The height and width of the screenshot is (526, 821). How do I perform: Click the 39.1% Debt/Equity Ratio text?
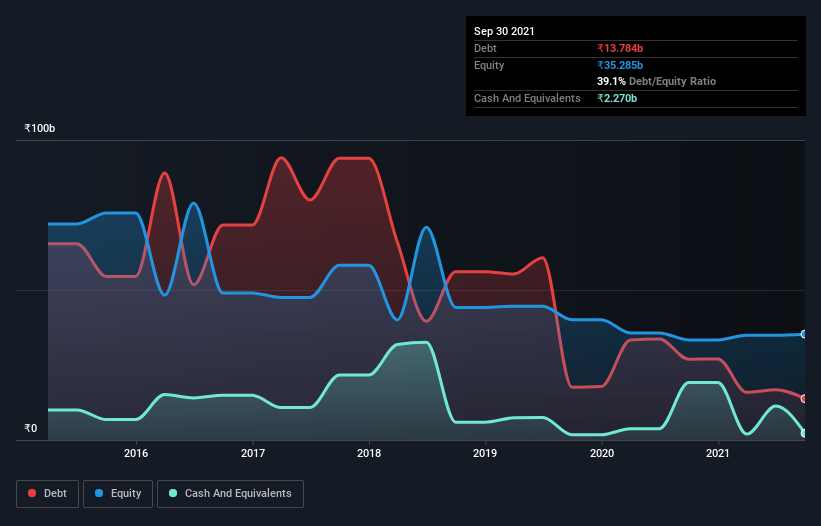click(x=657, y=82)
